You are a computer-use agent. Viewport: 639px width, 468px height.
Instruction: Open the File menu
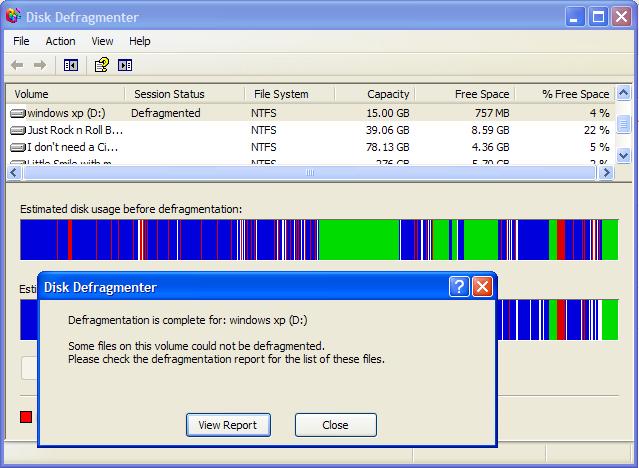(x=21, y=41)
